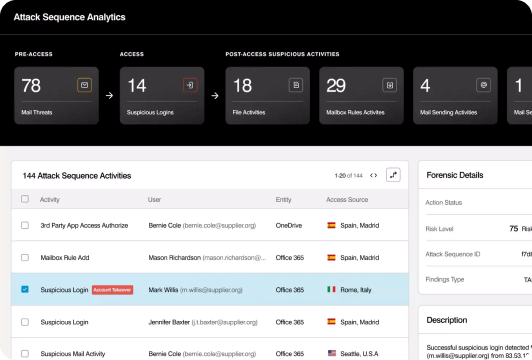Click Spain flag in Jennifer Baxter row

click(x=331, y=321)
